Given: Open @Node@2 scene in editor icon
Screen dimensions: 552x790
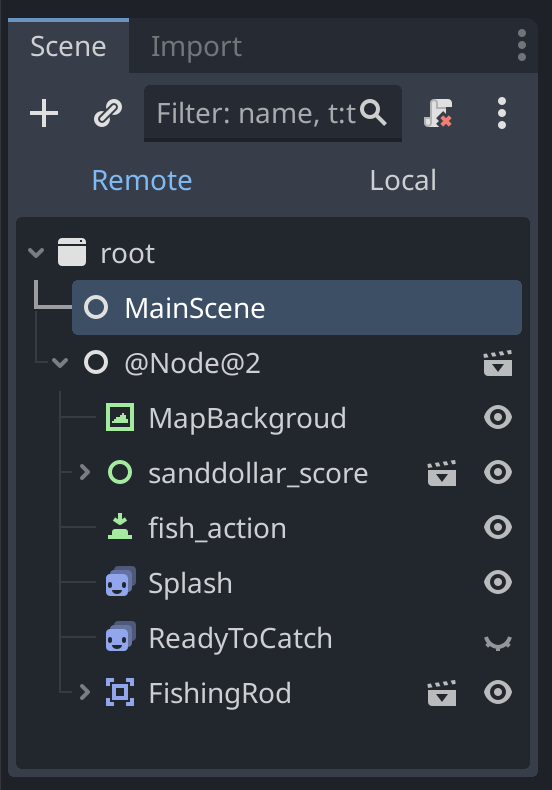Looking at the screenshot, I should tap(498, 363).
